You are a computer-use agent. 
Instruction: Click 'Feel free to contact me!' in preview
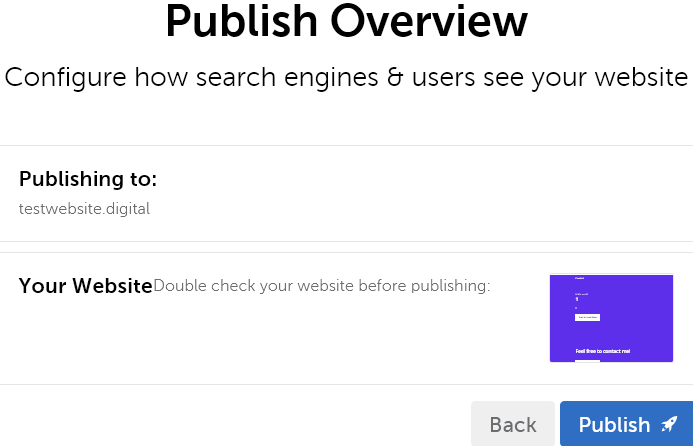point(603,351)
